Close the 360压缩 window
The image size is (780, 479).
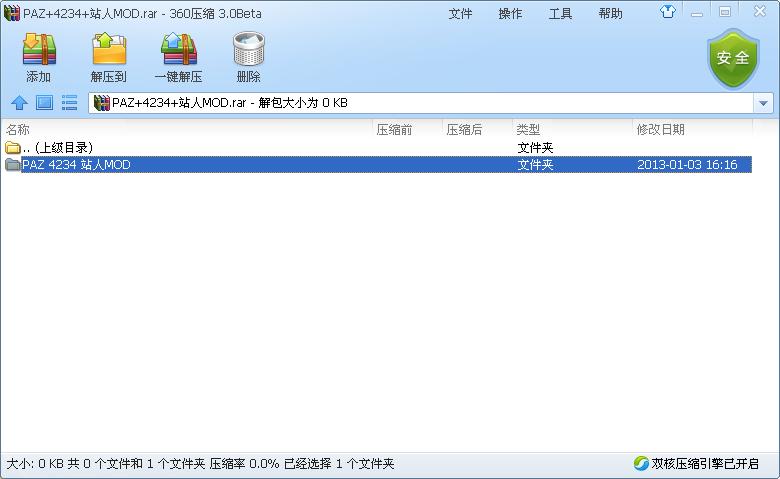click(760, 11)
